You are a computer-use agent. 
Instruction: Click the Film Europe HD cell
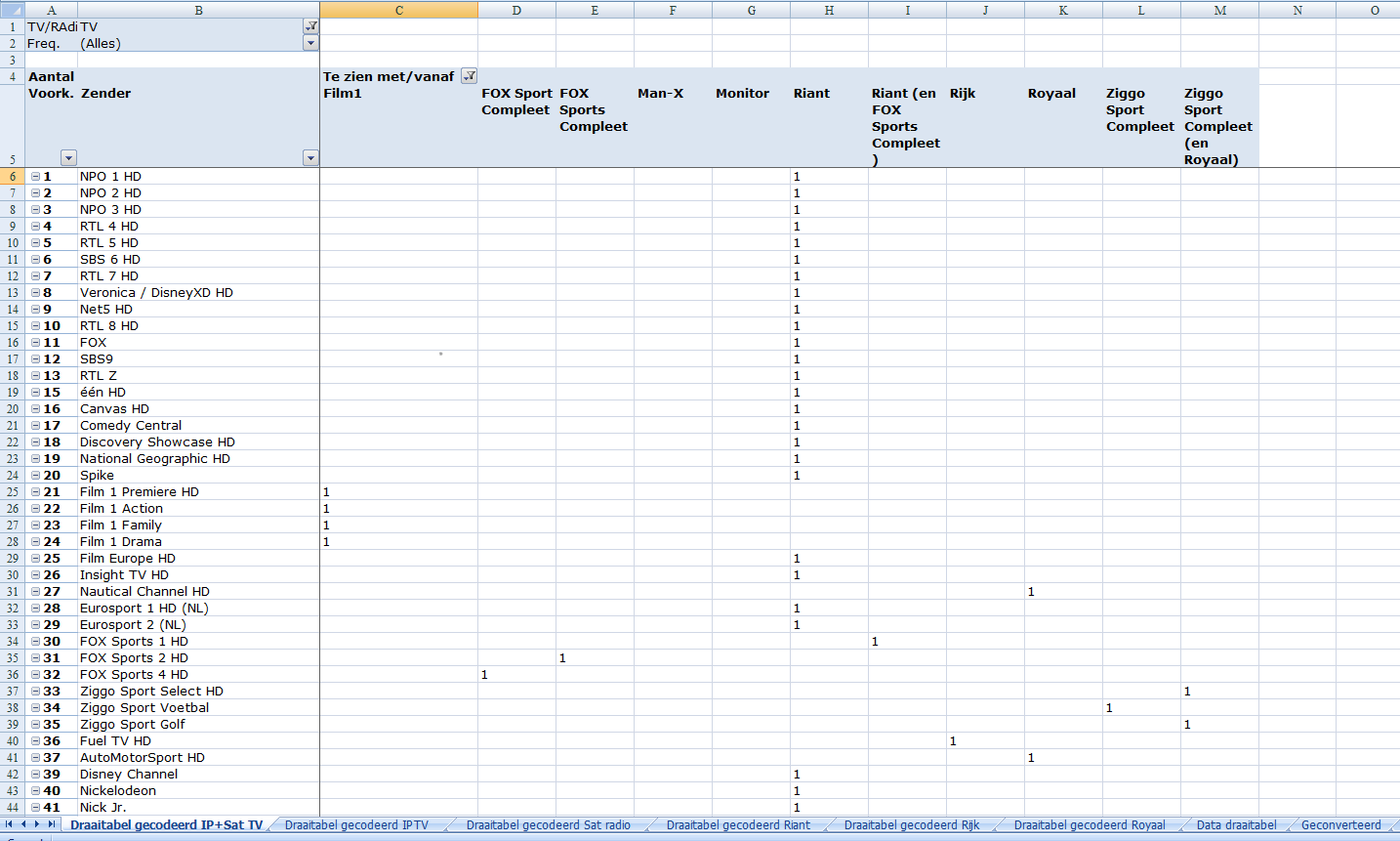coord(198,559)
